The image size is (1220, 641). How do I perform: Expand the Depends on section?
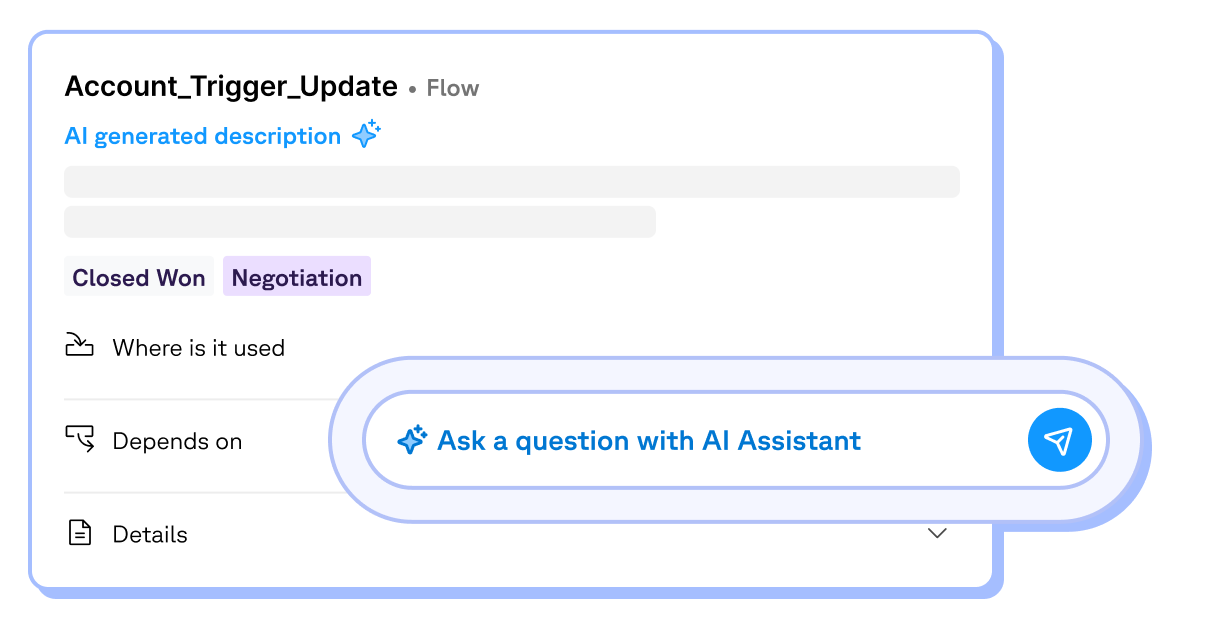[x=177, y=441]
